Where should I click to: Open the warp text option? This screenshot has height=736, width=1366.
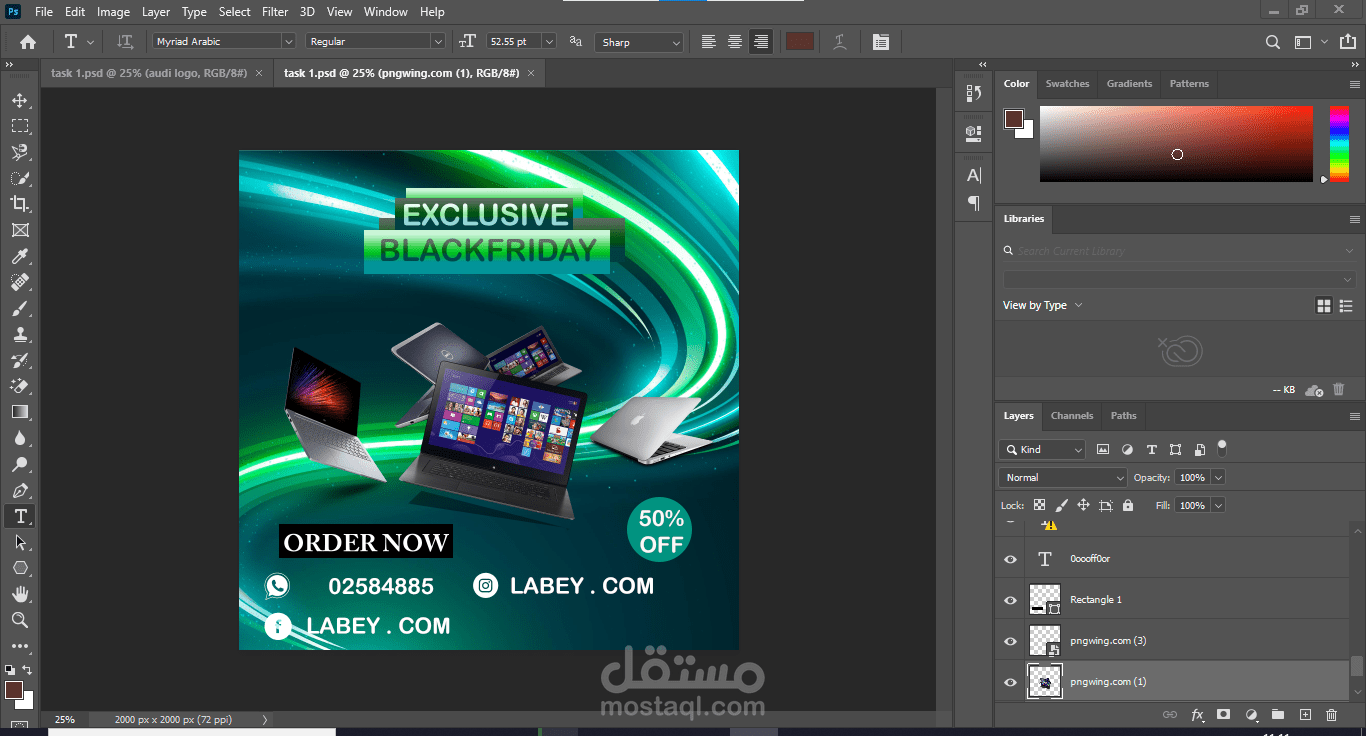840,42
